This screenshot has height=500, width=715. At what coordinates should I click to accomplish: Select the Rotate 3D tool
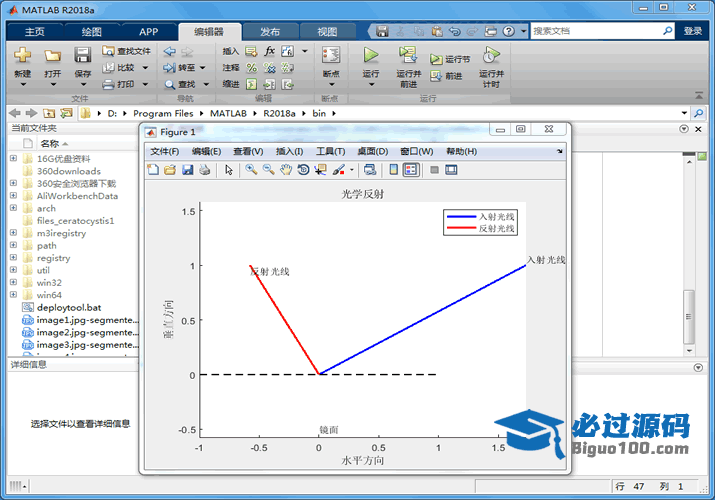(303, 170)
